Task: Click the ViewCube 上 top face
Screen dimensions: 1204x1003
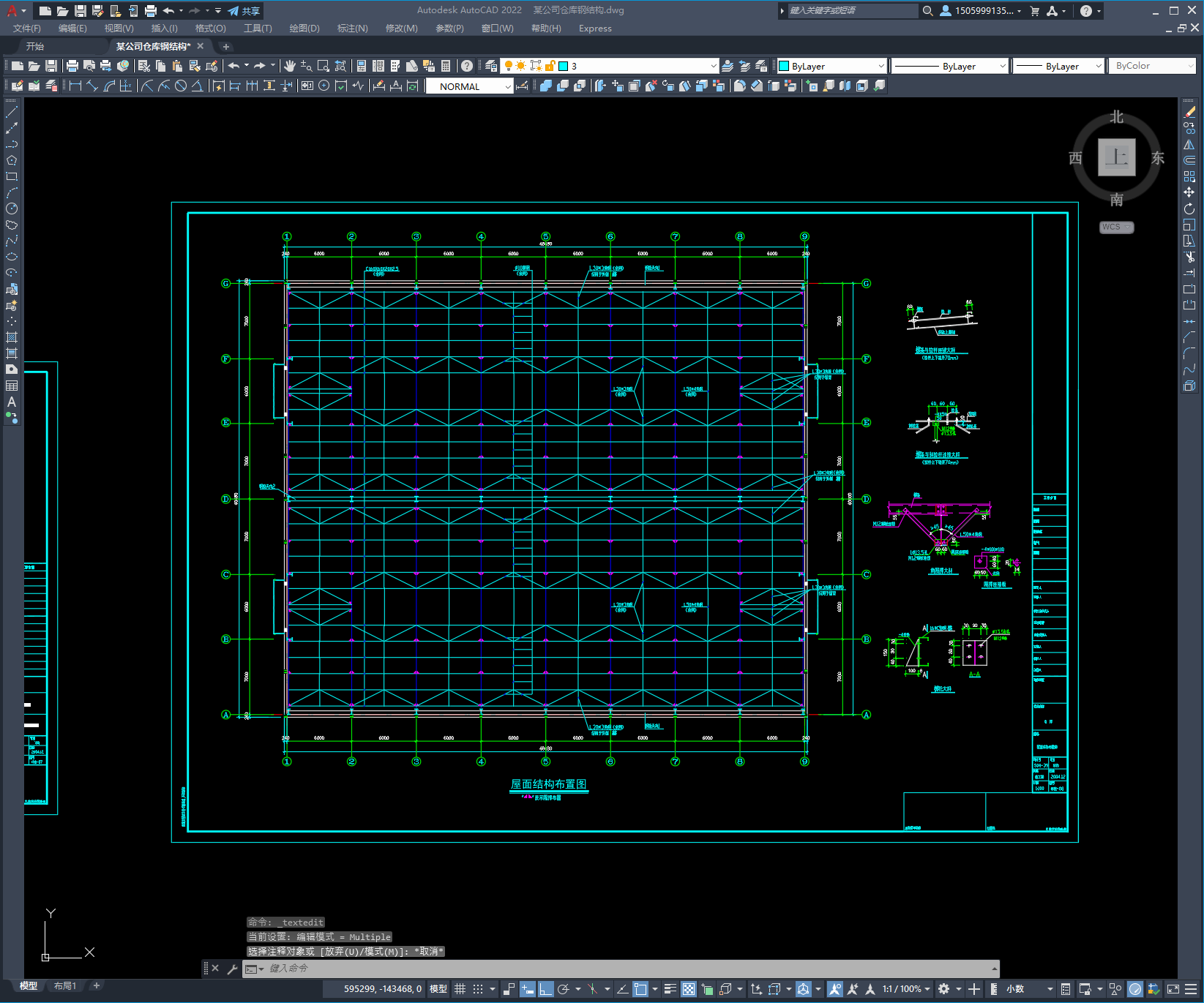Action: click(1117, 157)
